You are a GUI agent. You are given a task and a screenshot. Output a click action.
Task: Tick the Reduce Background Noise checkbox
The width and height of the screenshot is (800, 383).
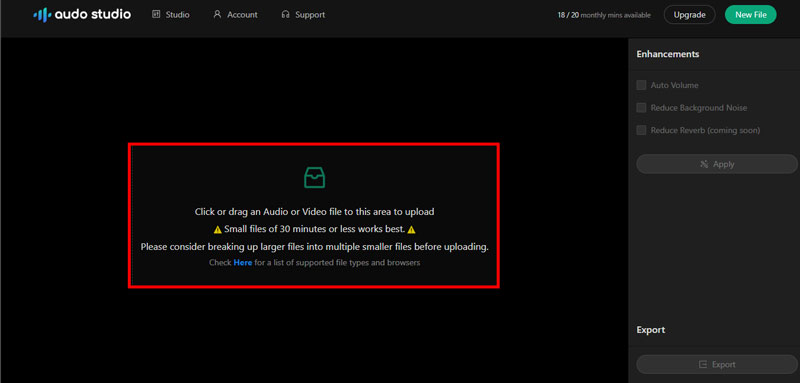point(641,108)
